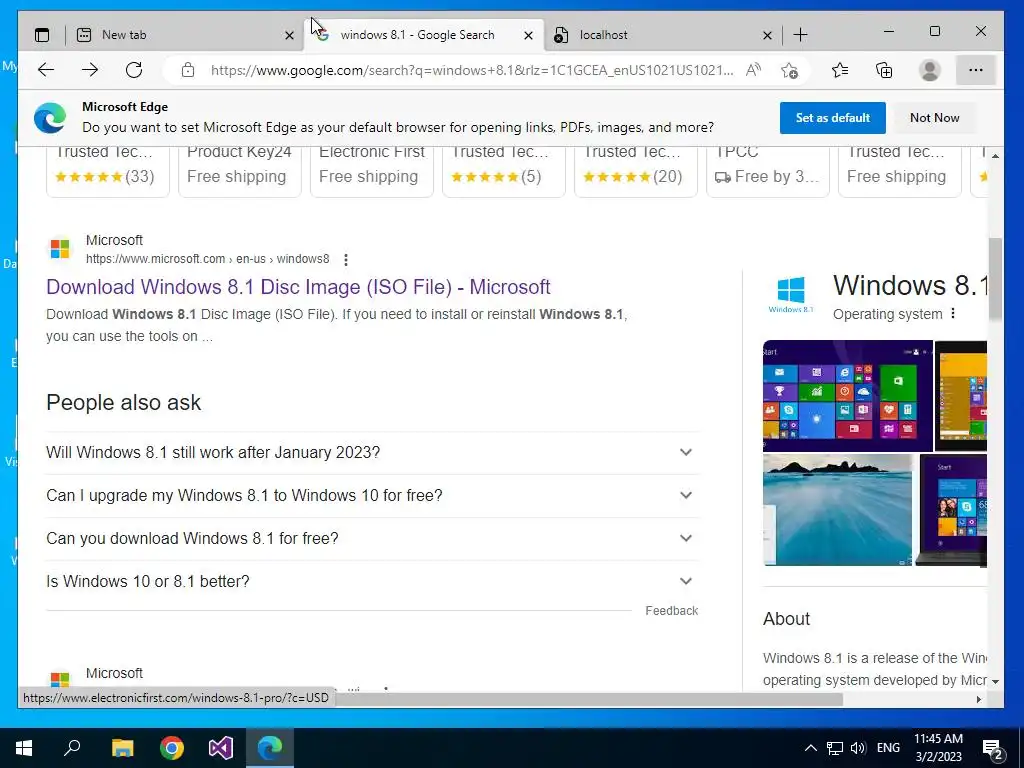This screenshot has height=768, width=1024.
Task: Expand Can you download Windows 8.1 free question
Action: coord(372,539)
